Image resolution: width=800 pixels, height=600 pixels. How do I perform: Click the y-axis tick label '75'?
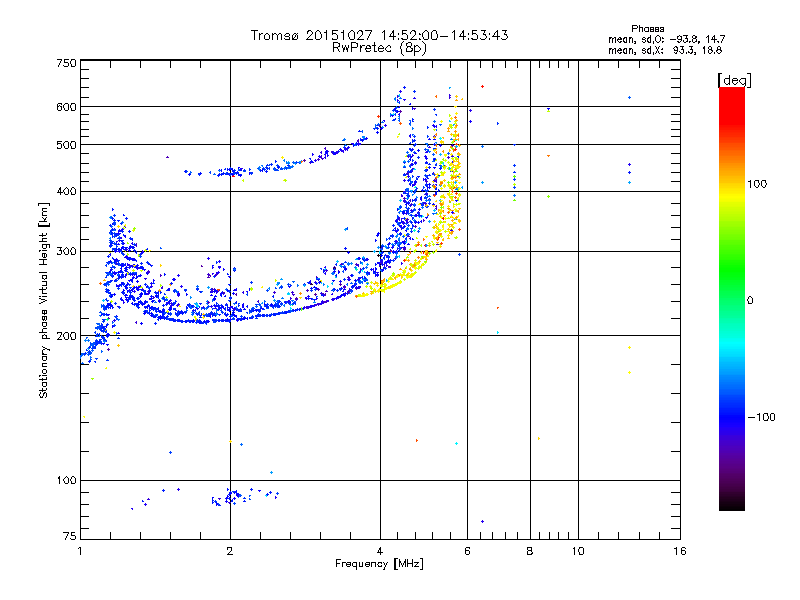point(70,536)
